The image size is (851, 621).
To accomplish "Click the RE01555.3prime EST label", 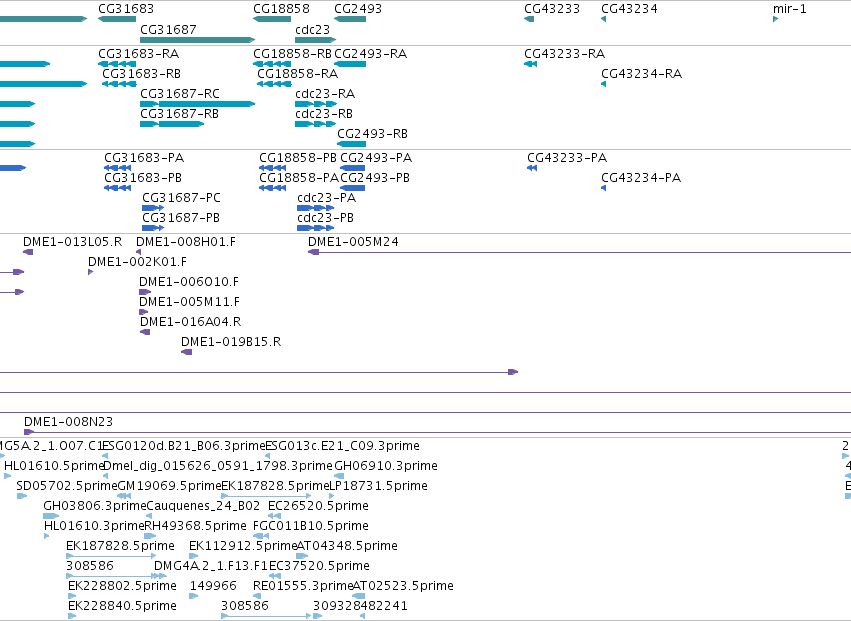I will (303, 586).
